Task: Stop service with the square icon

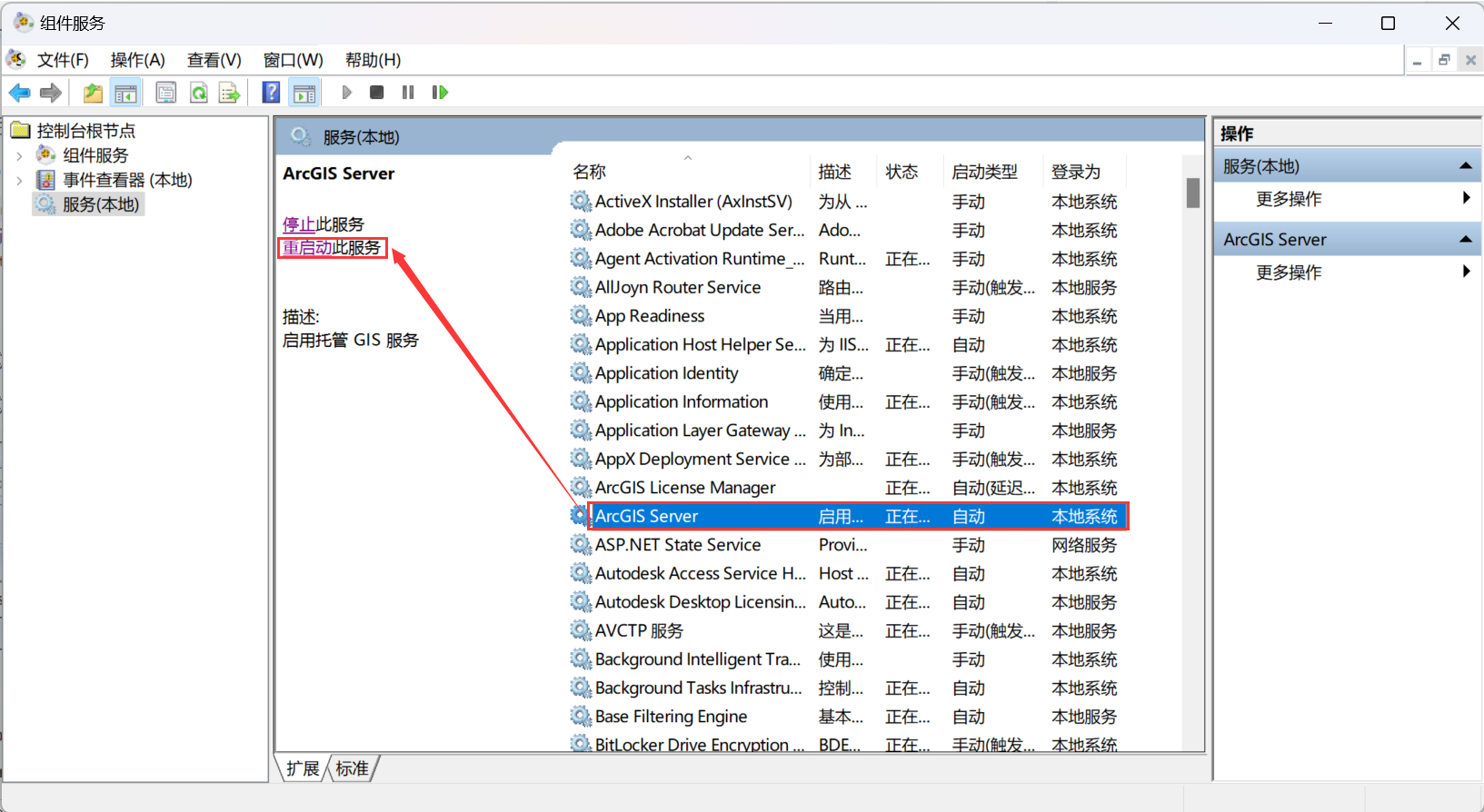Action: coord(377,93)
